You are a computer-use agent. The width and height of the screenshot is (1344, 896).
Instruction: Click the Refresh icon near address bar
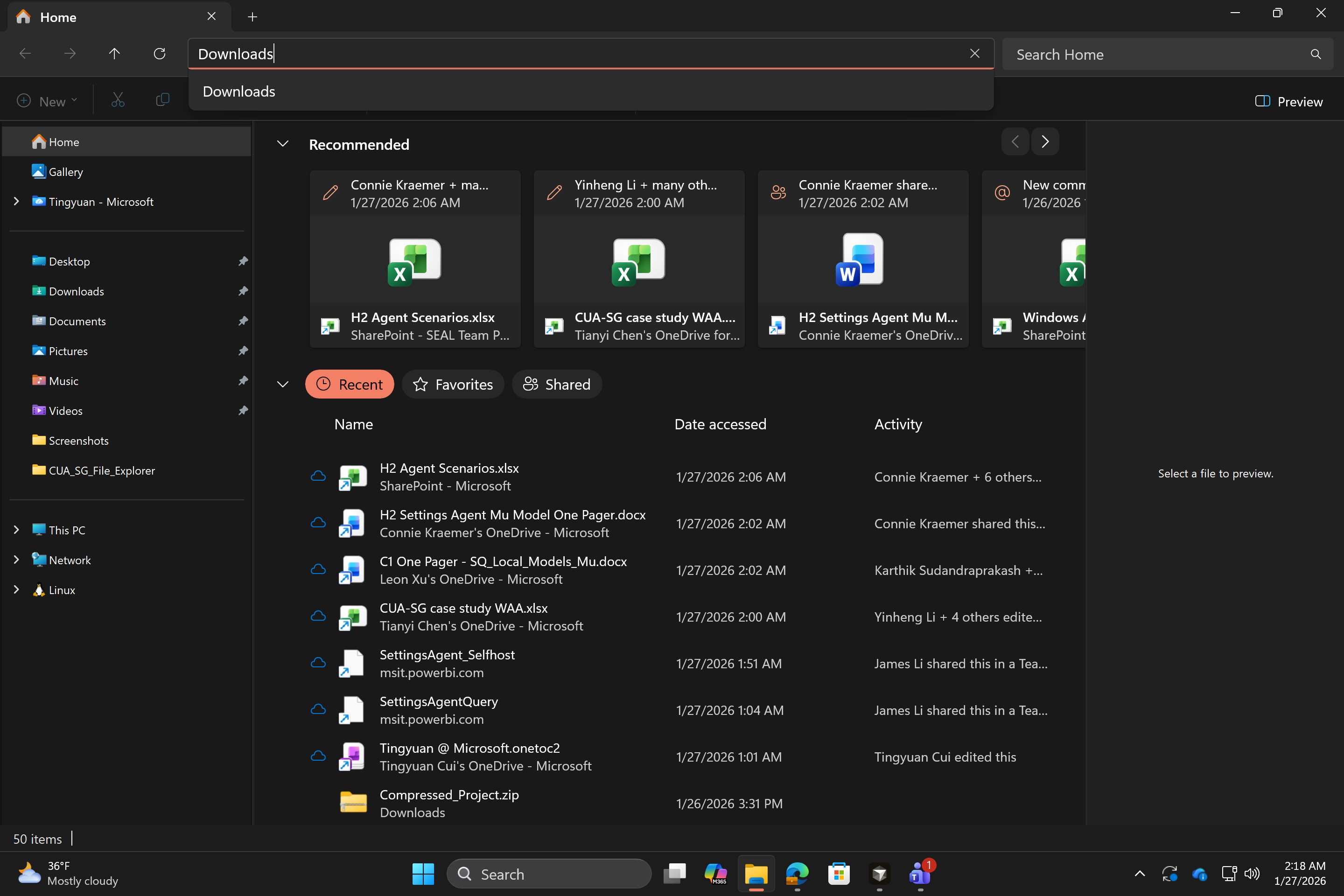pos(160,54)
